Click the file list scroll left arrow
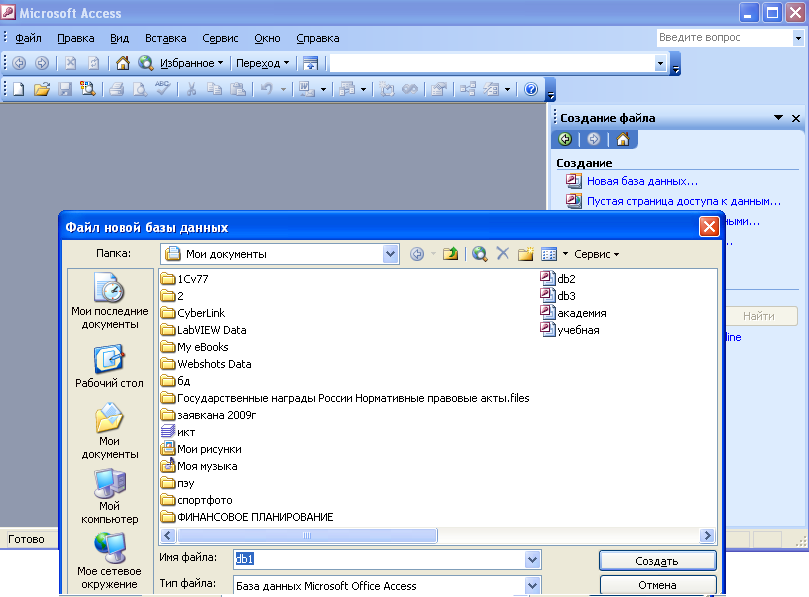Screen dimensions: 809x597 [168, 536]
